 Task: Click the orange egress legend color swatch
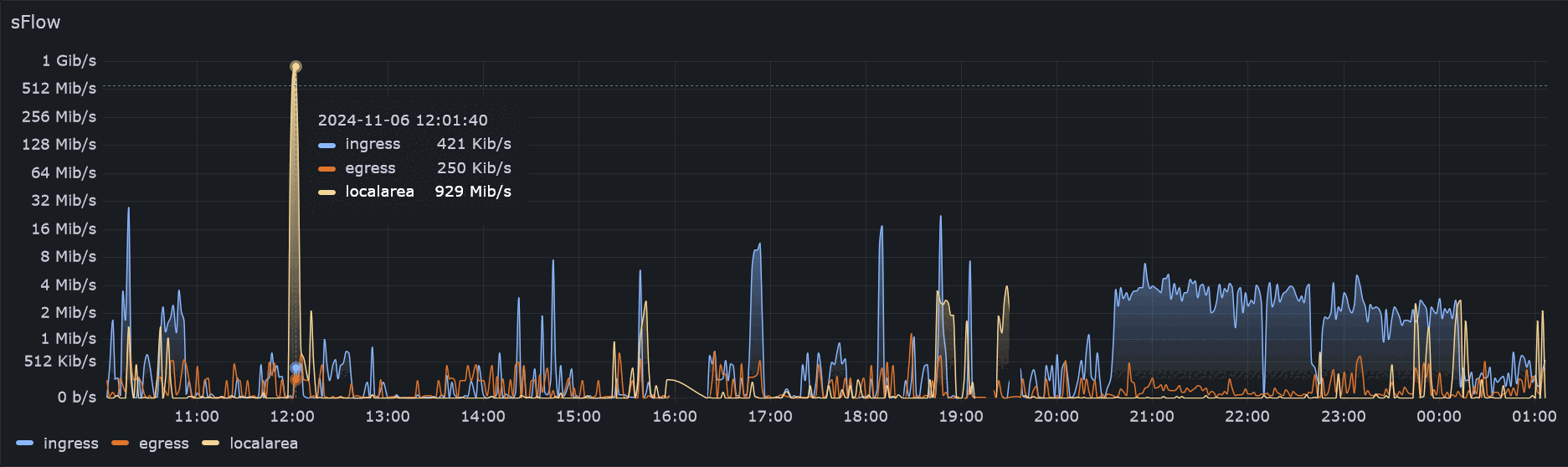(121, 444)
